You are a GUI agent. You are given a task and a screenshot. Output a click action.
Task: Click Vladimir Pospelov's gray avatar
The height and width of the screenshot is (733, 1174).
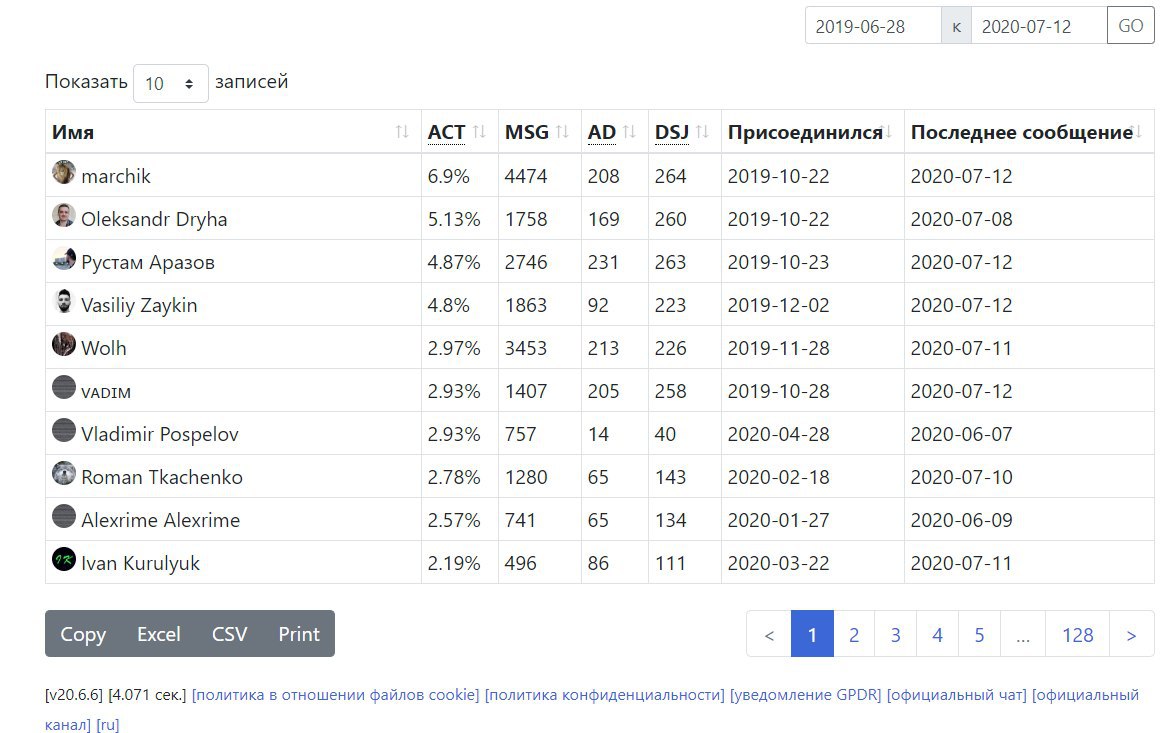(x=64, y=430)
